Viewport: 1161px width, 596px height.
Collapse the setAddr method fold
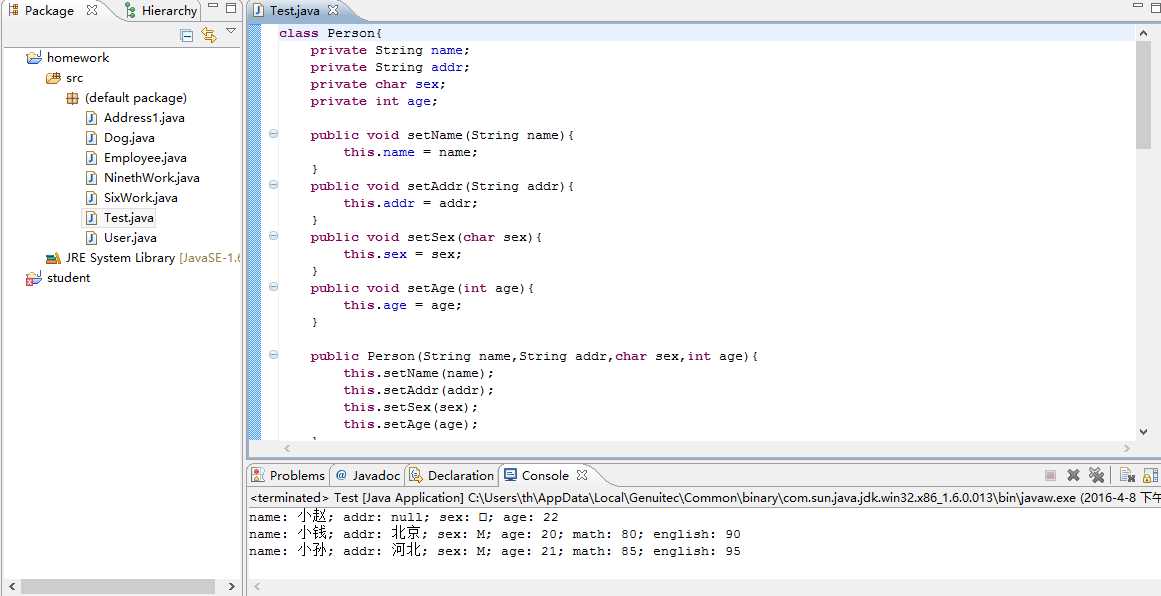(x=273, y=185)
